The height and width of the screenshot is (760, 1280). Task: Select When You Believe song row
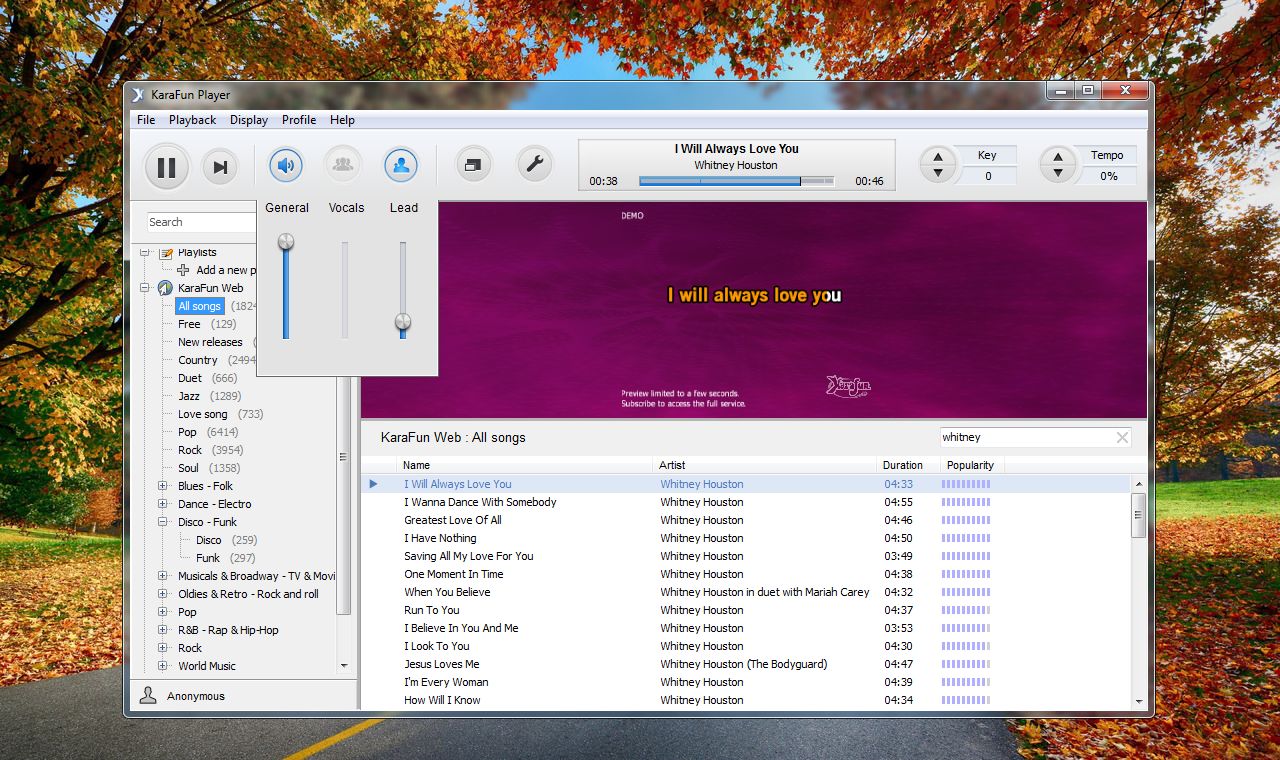(747, 592)
